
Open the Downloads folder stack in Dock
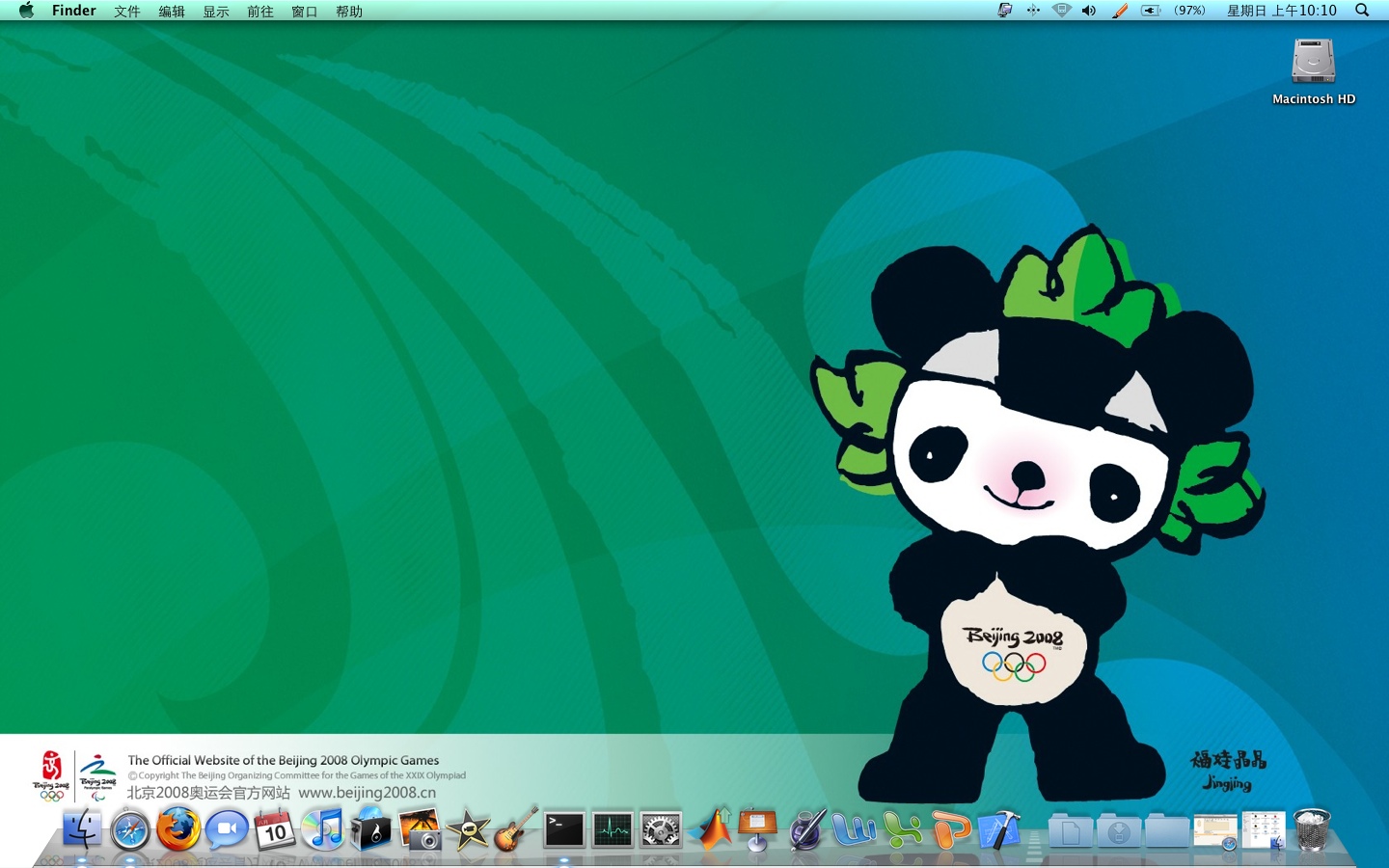click(x=1119, y=830)
